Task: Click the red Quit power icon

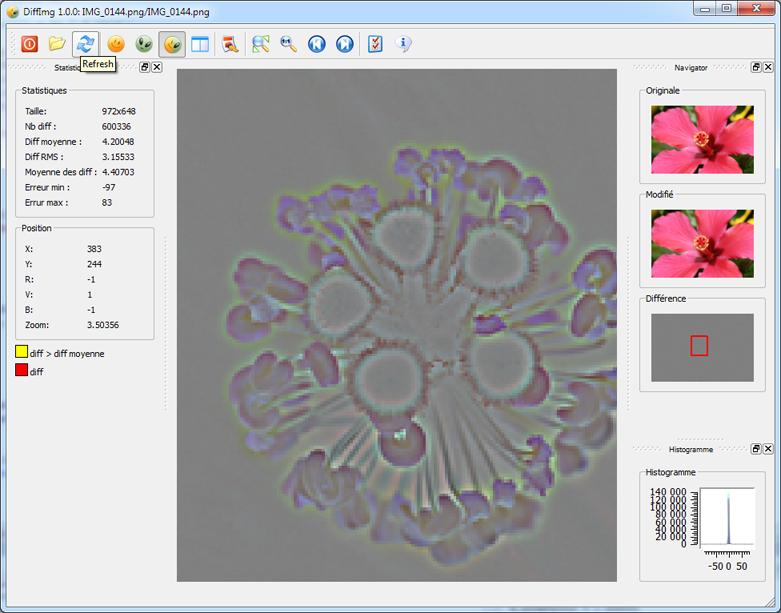Action: click(29, 44)
